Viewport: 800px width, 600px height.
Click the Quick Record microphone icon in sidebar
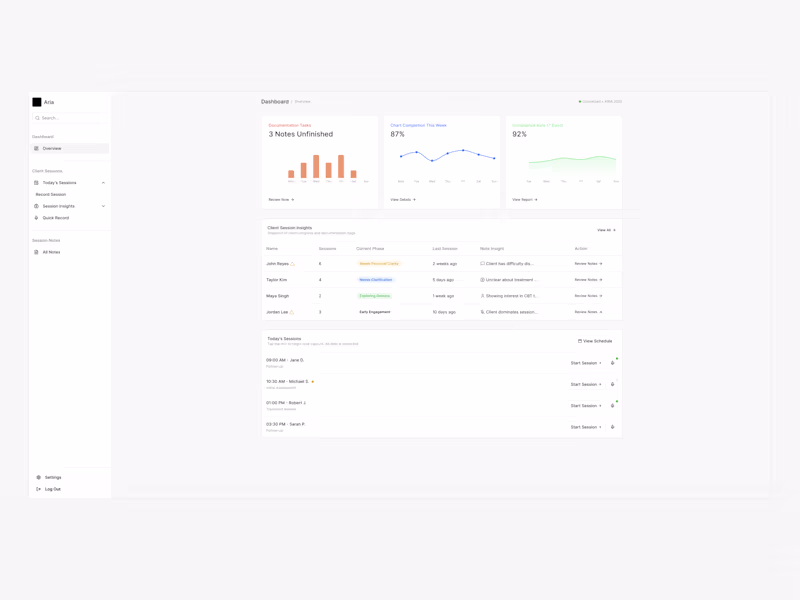click(x=36, y=218)
